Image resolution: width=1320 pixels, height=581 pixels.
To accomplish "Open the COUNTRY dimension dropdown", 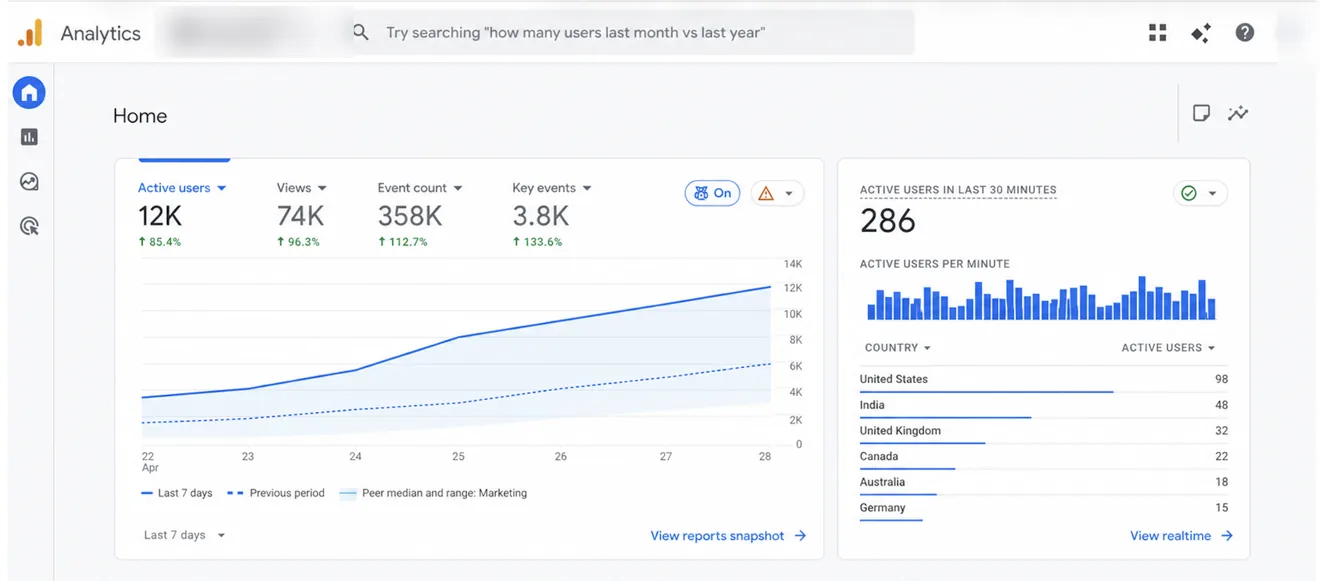I will pyautogui.click(x=897, y=348).
